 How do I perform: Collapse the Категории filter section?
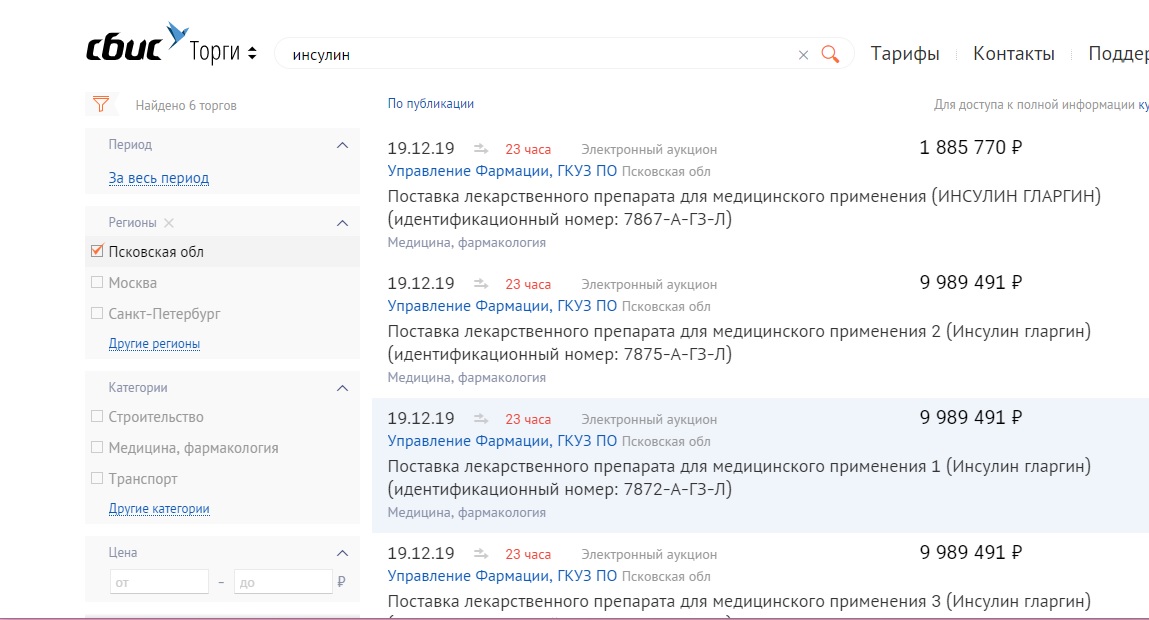342,388
